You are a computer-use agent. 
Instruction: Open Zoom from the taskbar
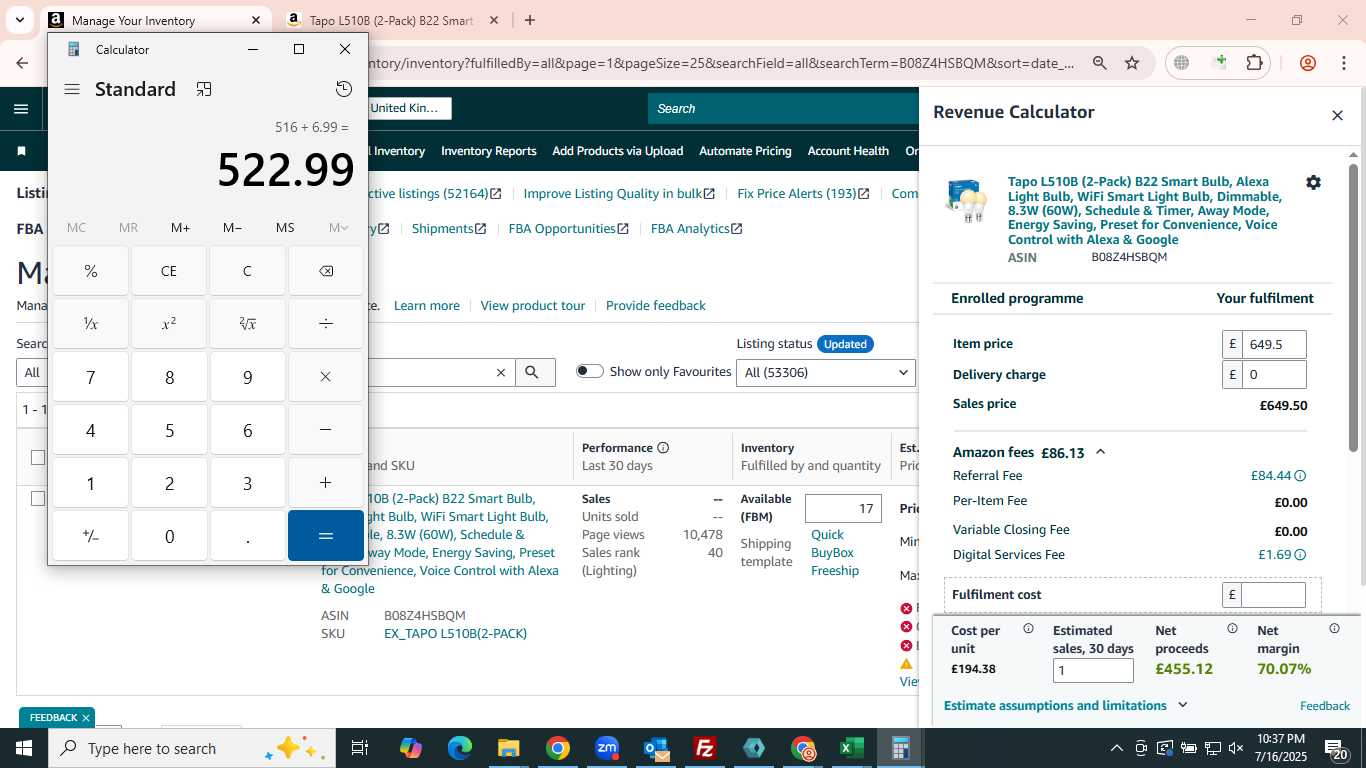[x=607, y=748]
